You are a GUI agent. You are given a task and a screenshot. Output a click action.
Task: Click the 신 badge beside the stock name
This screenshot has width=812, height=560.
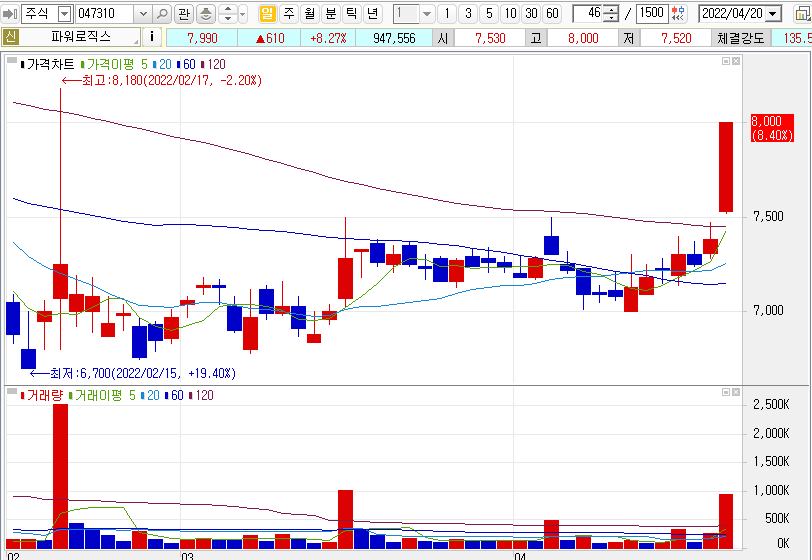10,37
